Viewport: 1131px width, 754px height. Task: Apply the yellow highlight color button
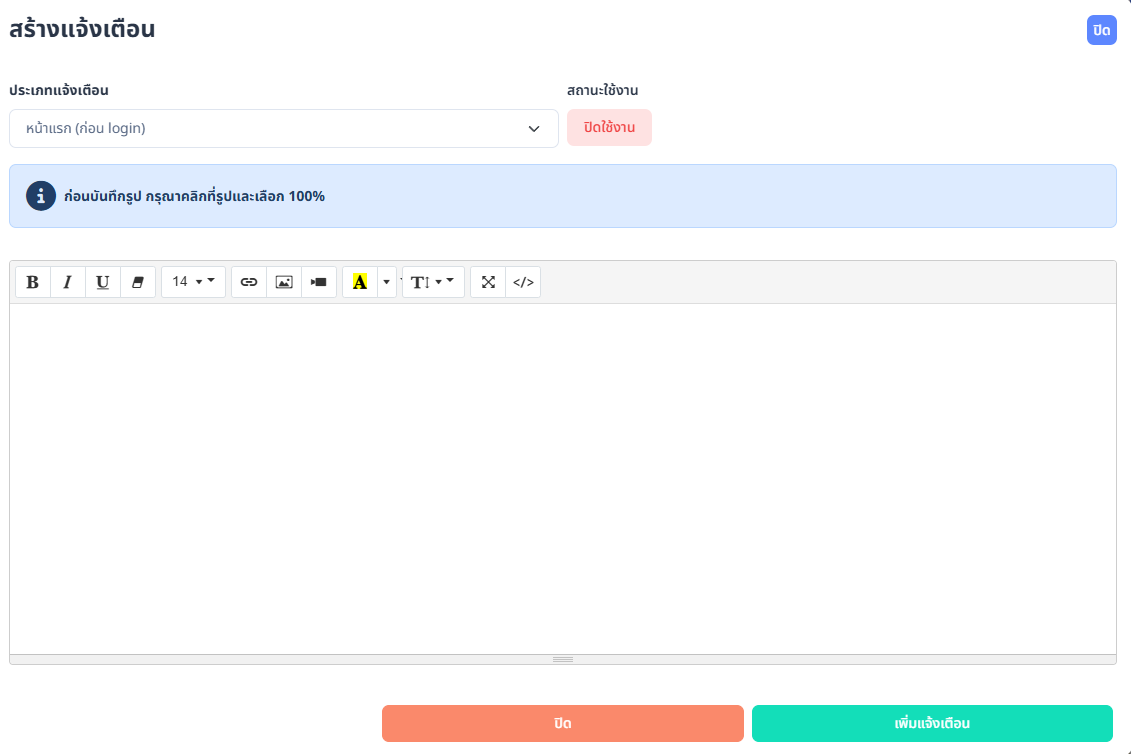pos(360,282)
